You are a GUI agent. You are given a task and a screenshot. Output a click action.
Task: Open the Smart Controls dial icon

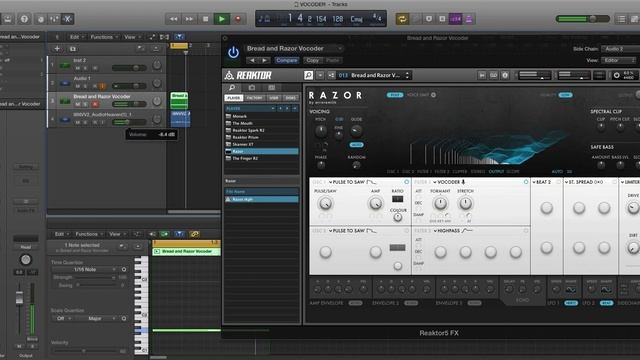[40, 19]
